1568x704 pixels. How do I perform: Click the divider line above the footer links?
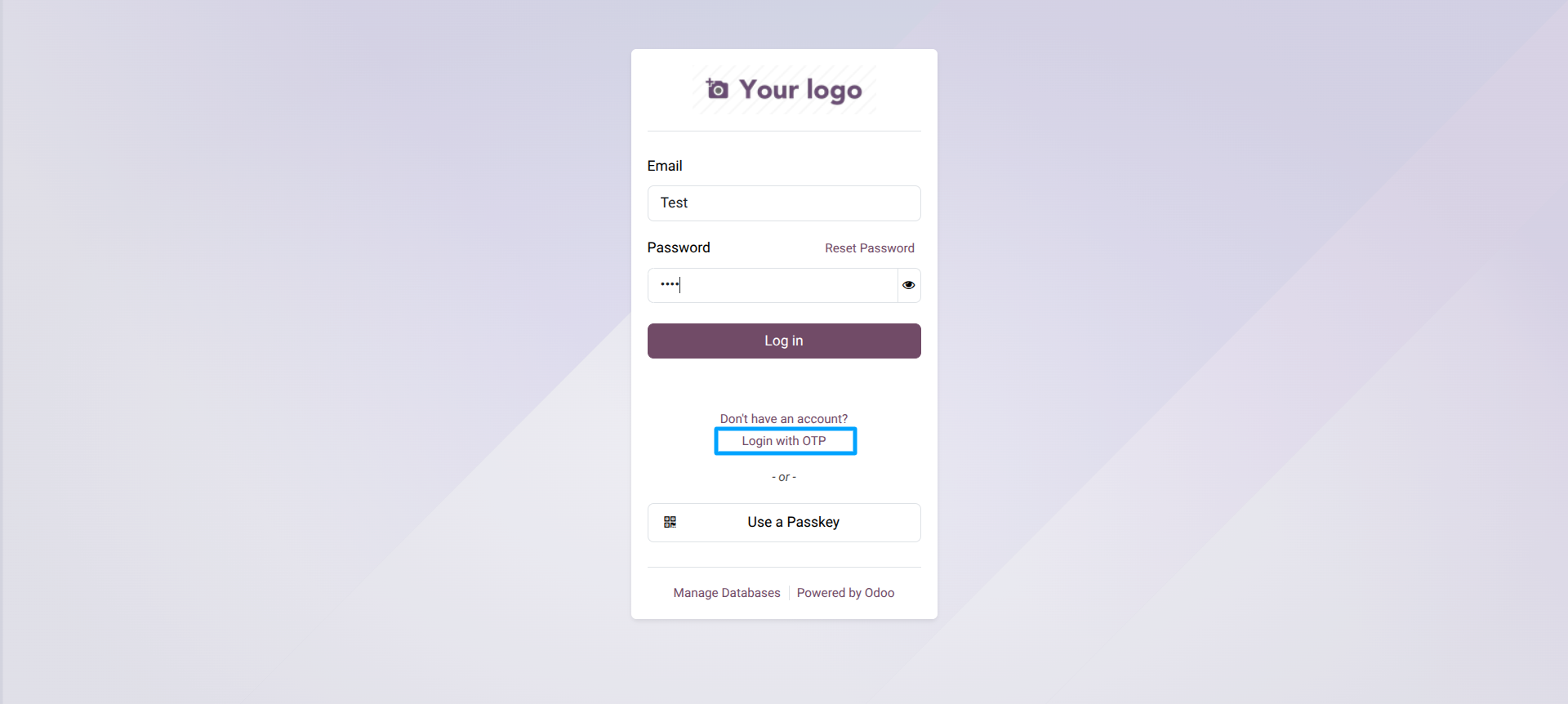784,567
